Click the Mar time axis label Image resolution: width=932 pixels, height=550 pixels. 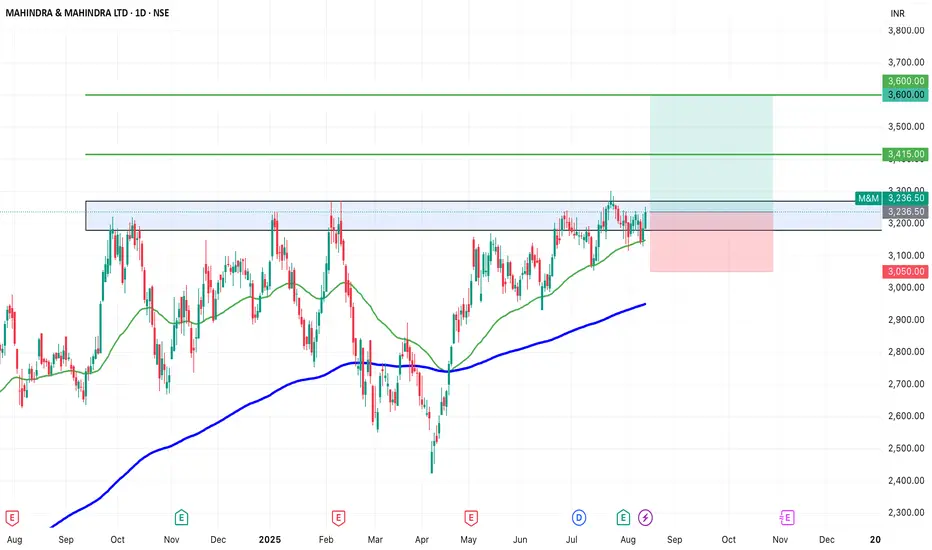[x=374, y=539]
